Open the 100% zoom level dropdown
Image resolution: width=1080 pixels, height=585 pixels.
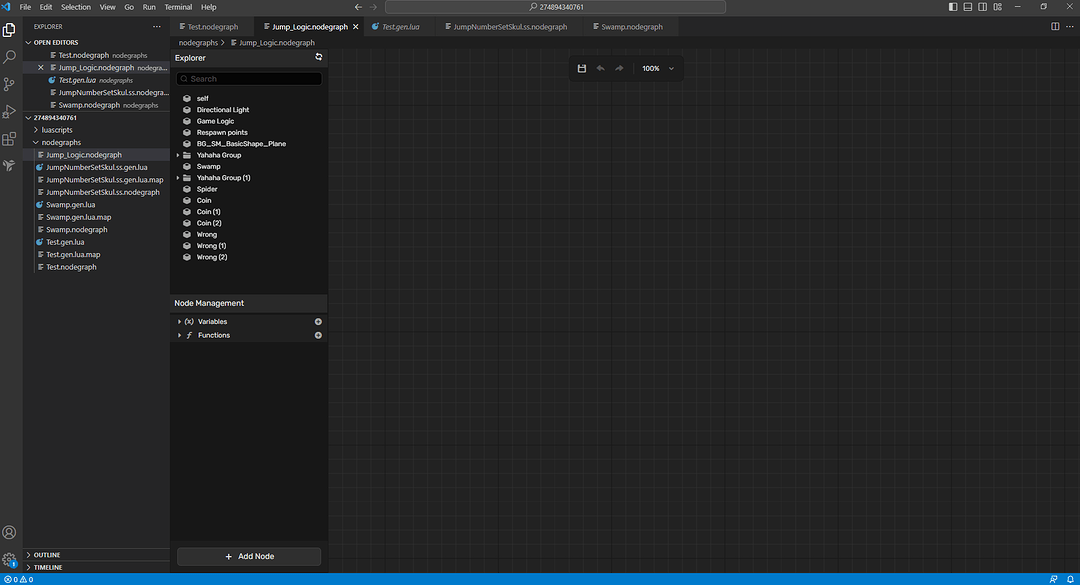(658, 68)
